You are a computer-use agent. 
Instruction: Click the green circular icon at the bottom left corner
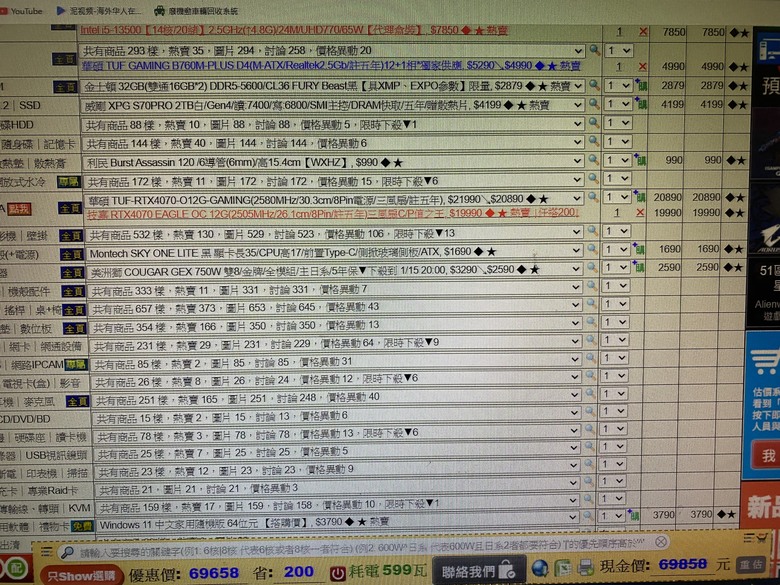pyautogui.click(x=14, y=569)
